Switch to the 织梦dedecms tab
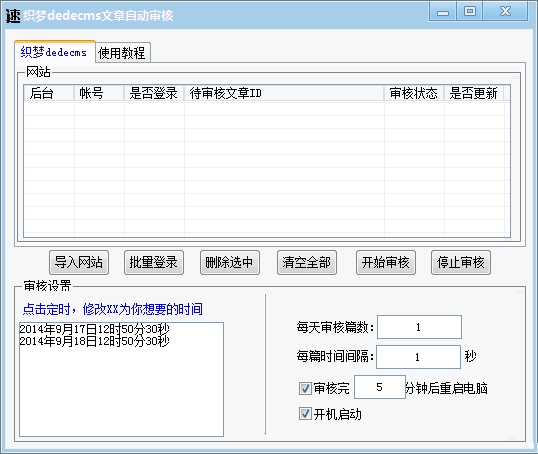Screen dimensions: 538x454 point(55,52)
